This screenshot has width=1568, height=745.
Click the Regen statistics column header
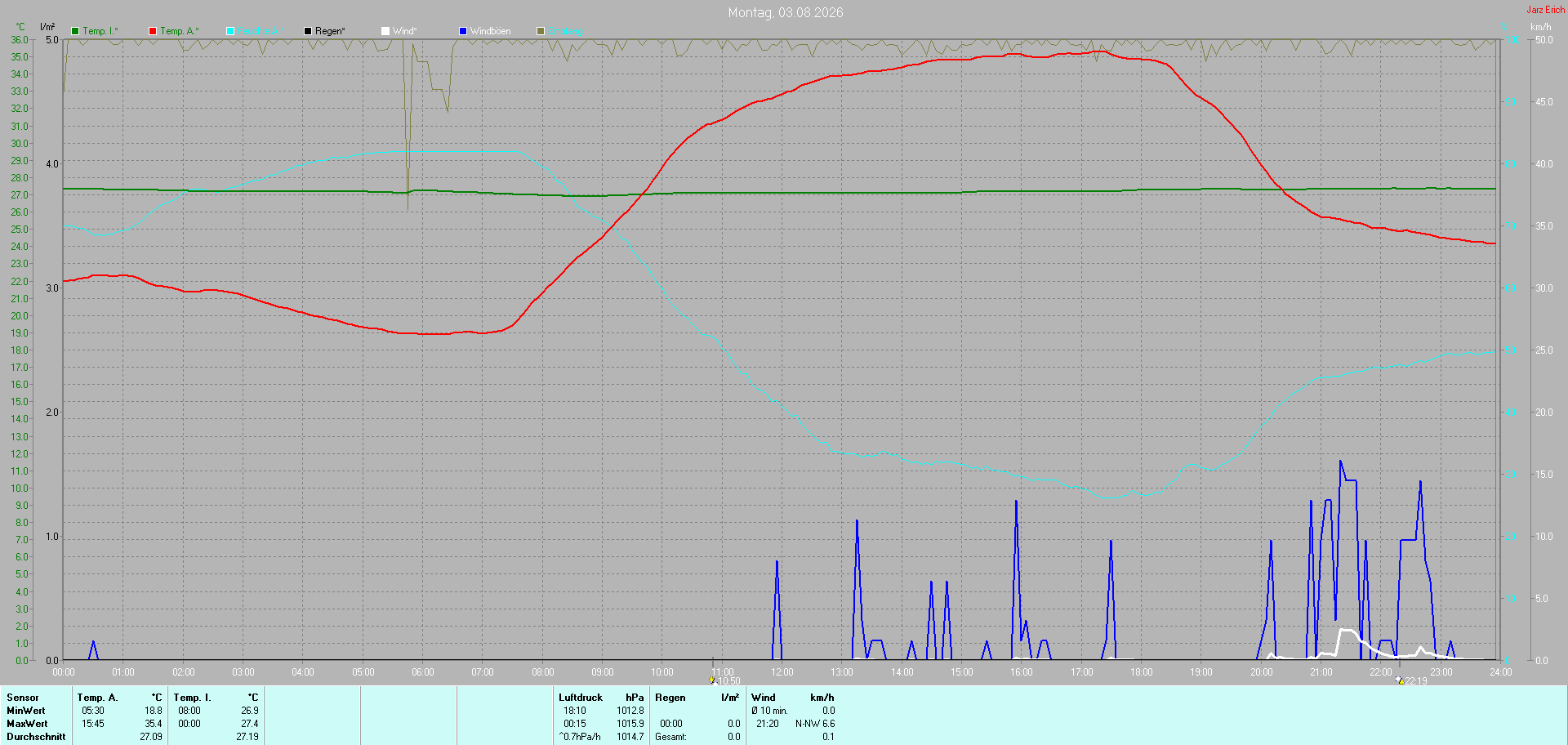coord(670,698)
